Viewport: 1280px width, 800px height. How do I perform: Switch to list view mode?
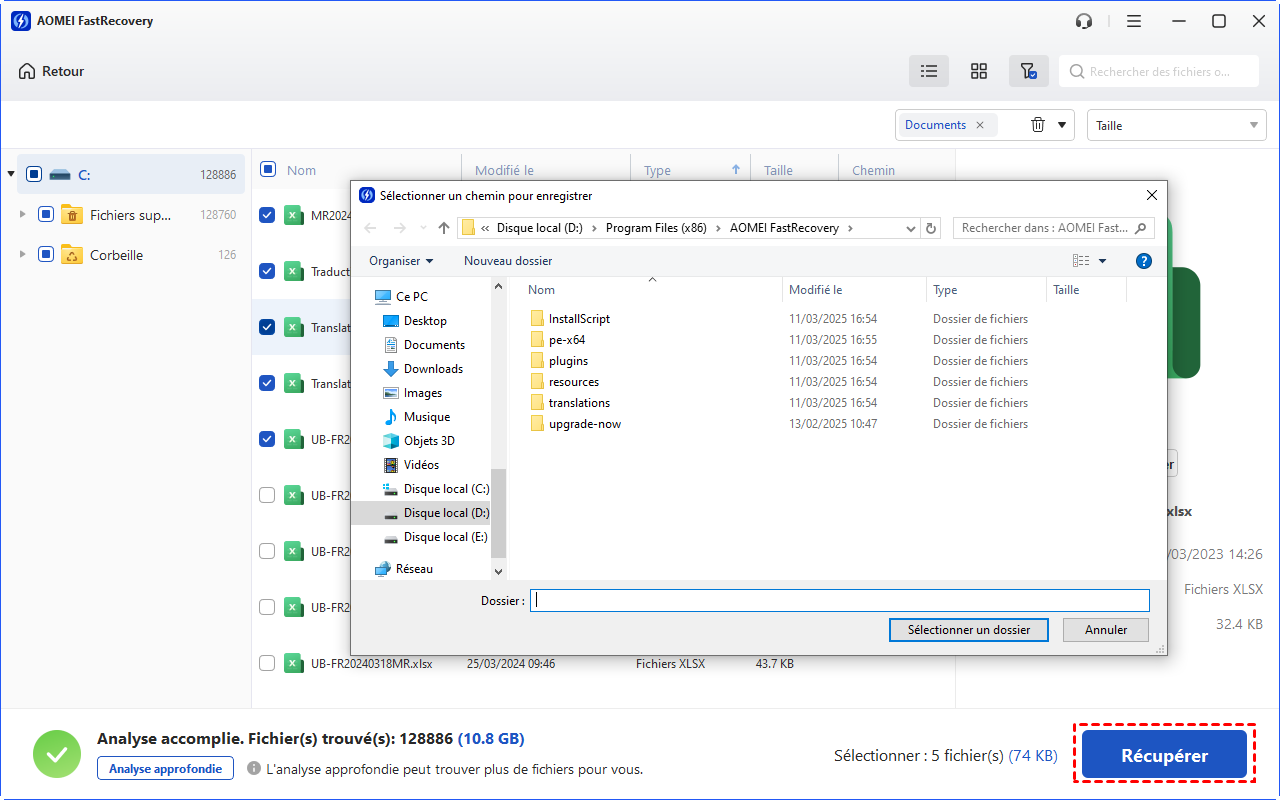click(x=929, y=71)
